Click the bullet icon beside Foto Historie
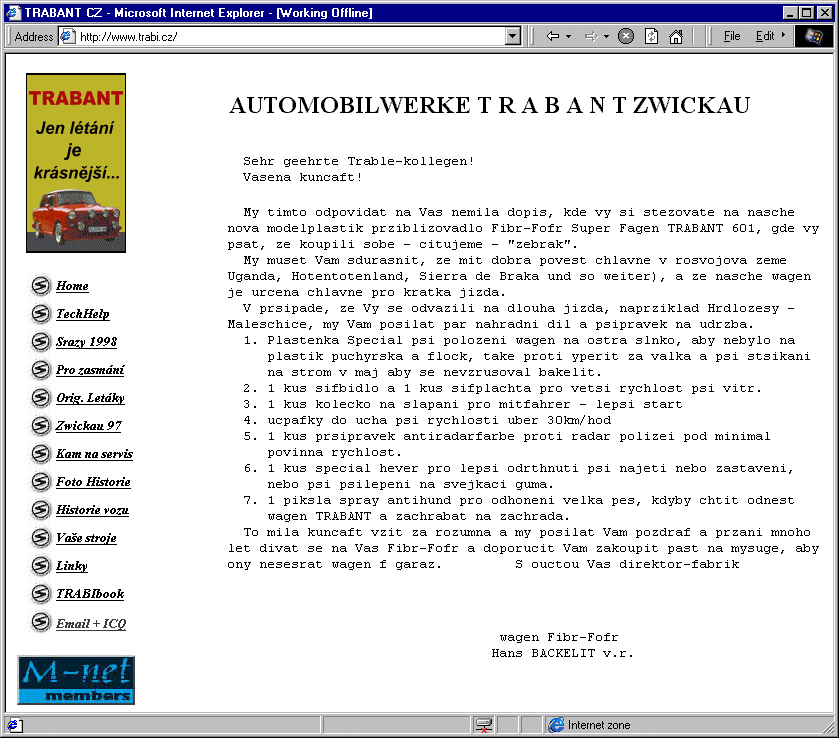Screen dimensions: 839x738 (41, 482)
